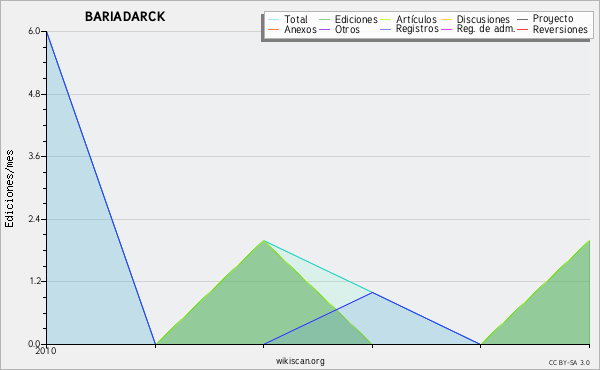600x370 pixels.
Task: Click the 1.2 y-axis label
Action: 34,281
